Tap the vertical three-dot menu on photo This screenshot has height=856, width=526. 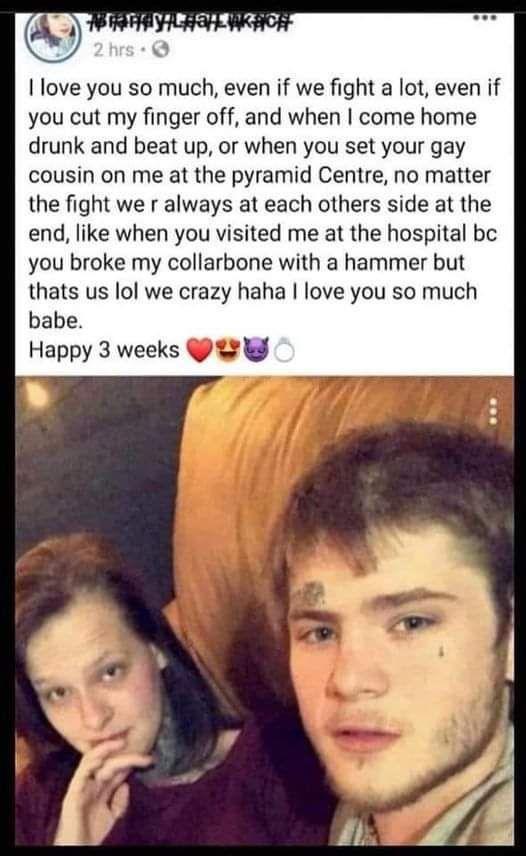point(493,411)
